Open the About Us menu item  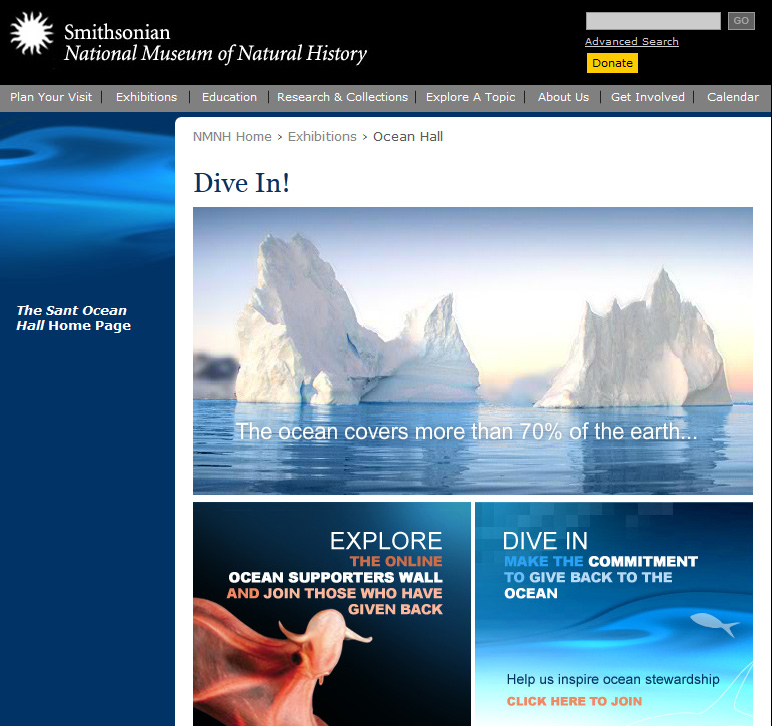pos(563,97)
